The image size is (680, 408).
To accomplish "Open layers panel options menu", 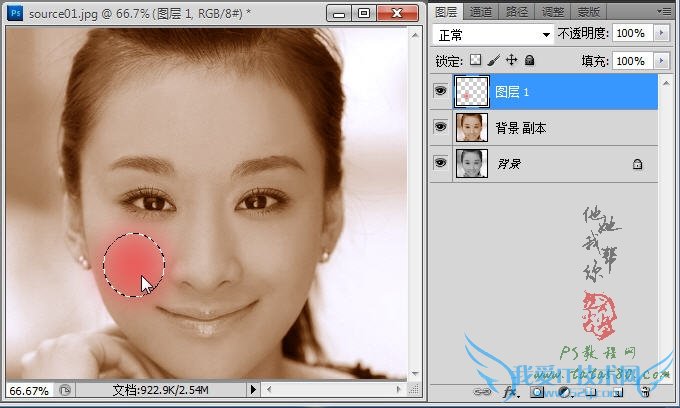I will (664, 12).
